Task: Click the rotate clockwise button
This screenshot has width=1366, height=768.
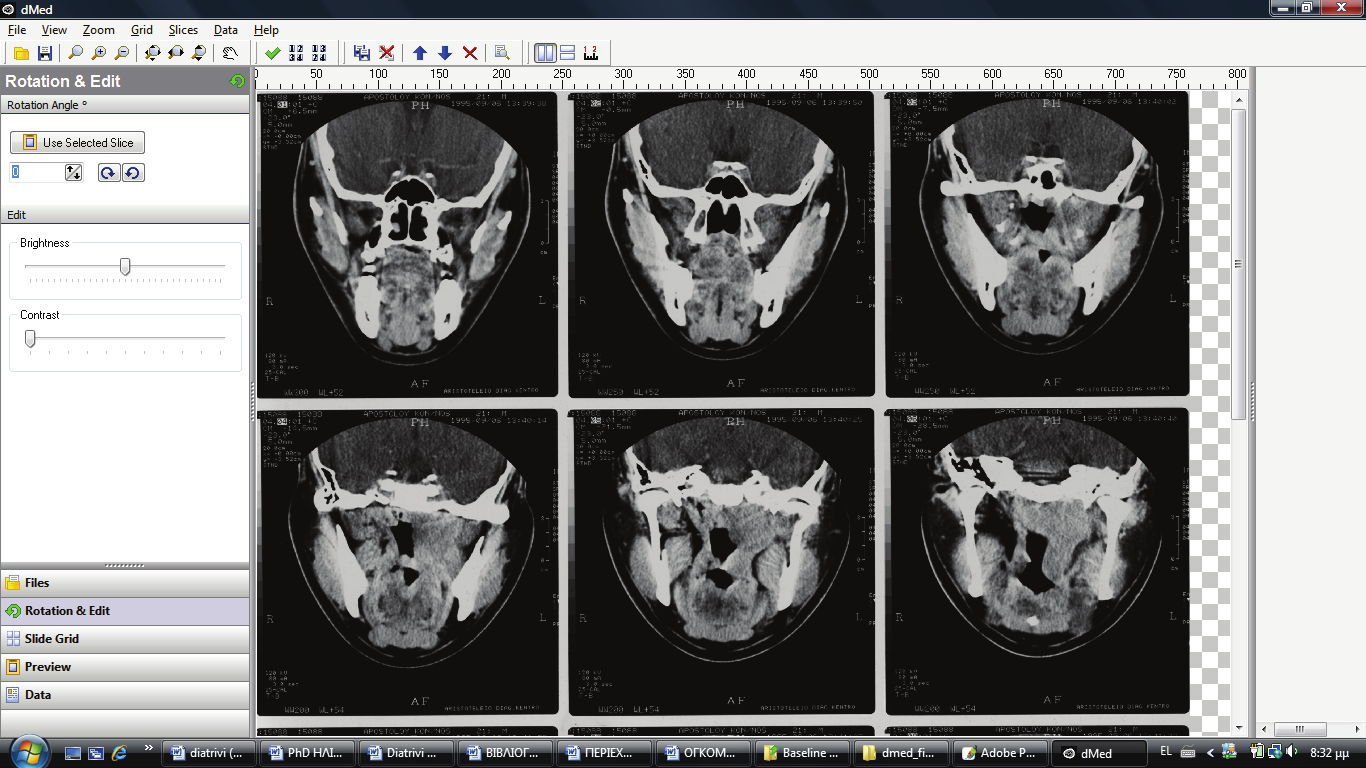Action: (x=109, y=173)
